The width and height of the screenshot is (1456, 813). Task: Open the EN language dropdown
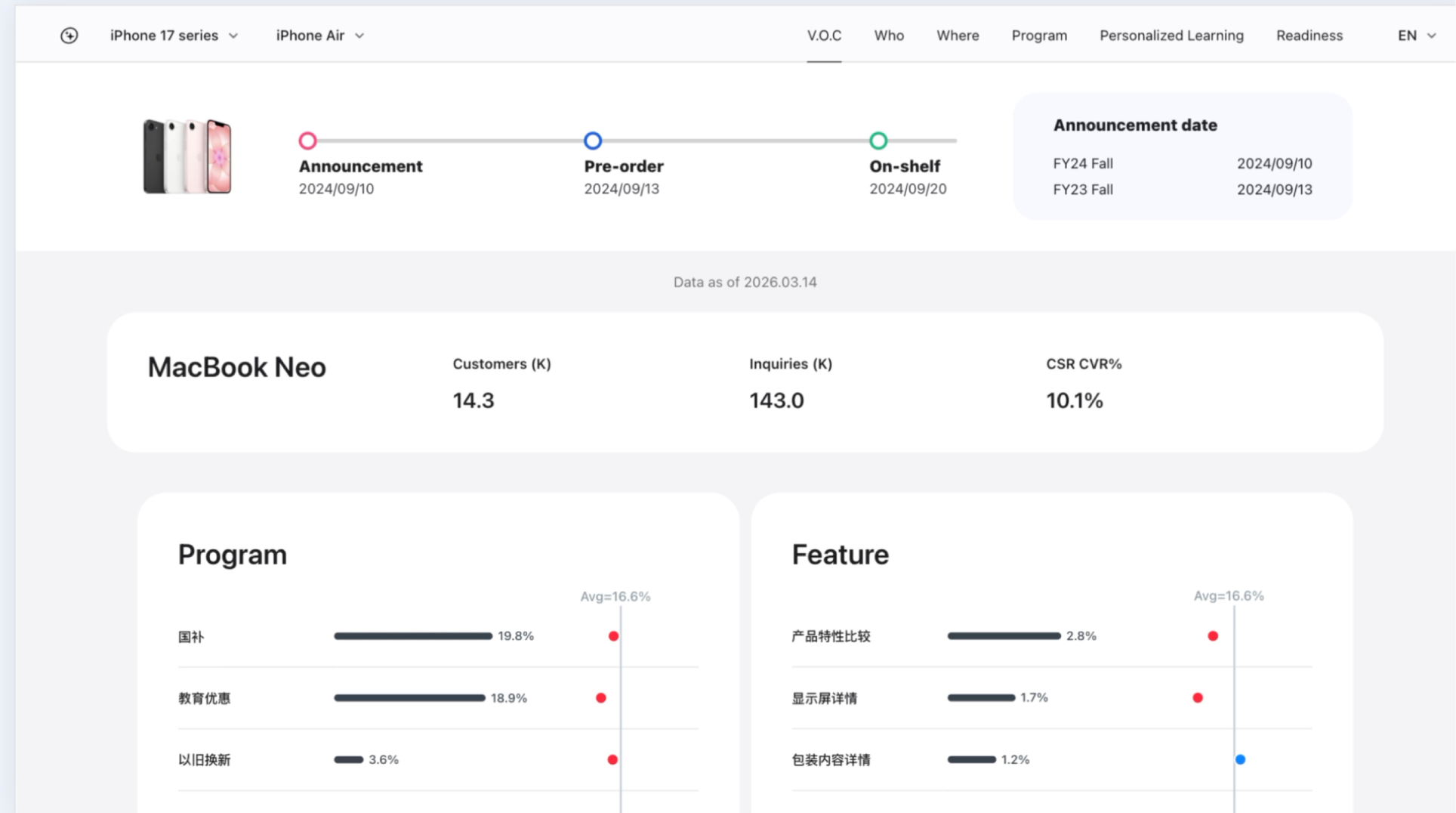(1417, 36)
